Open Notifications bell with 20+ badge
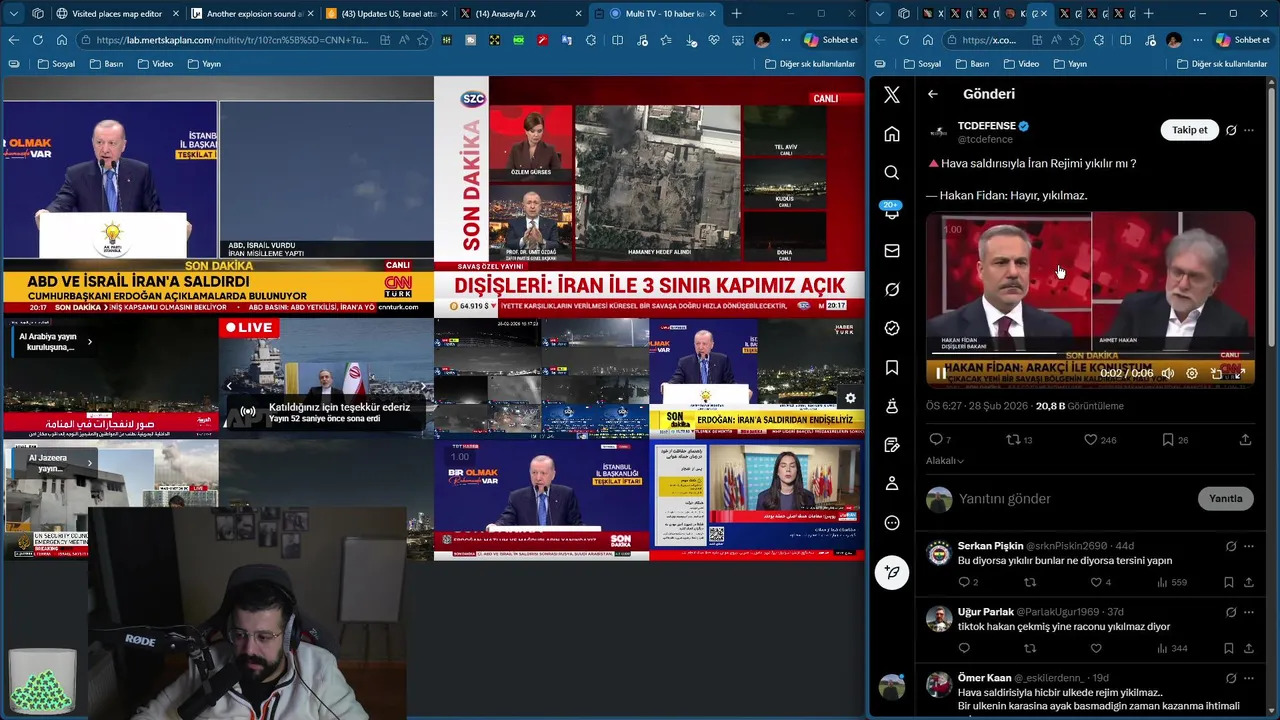The height and width of the screenshot is (720, 1280). tap(892, 212)
